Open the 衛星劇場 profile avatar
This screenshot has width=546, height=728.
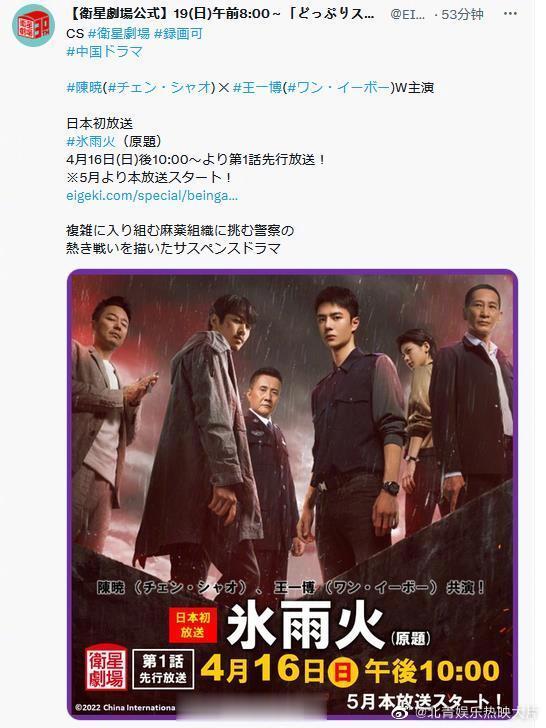click(33, 25)
